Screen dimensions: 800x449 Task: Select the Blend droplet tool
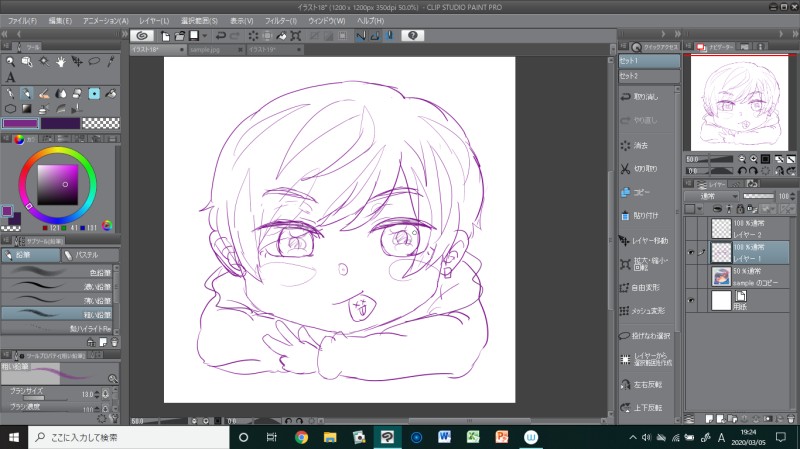pos(61,93)
